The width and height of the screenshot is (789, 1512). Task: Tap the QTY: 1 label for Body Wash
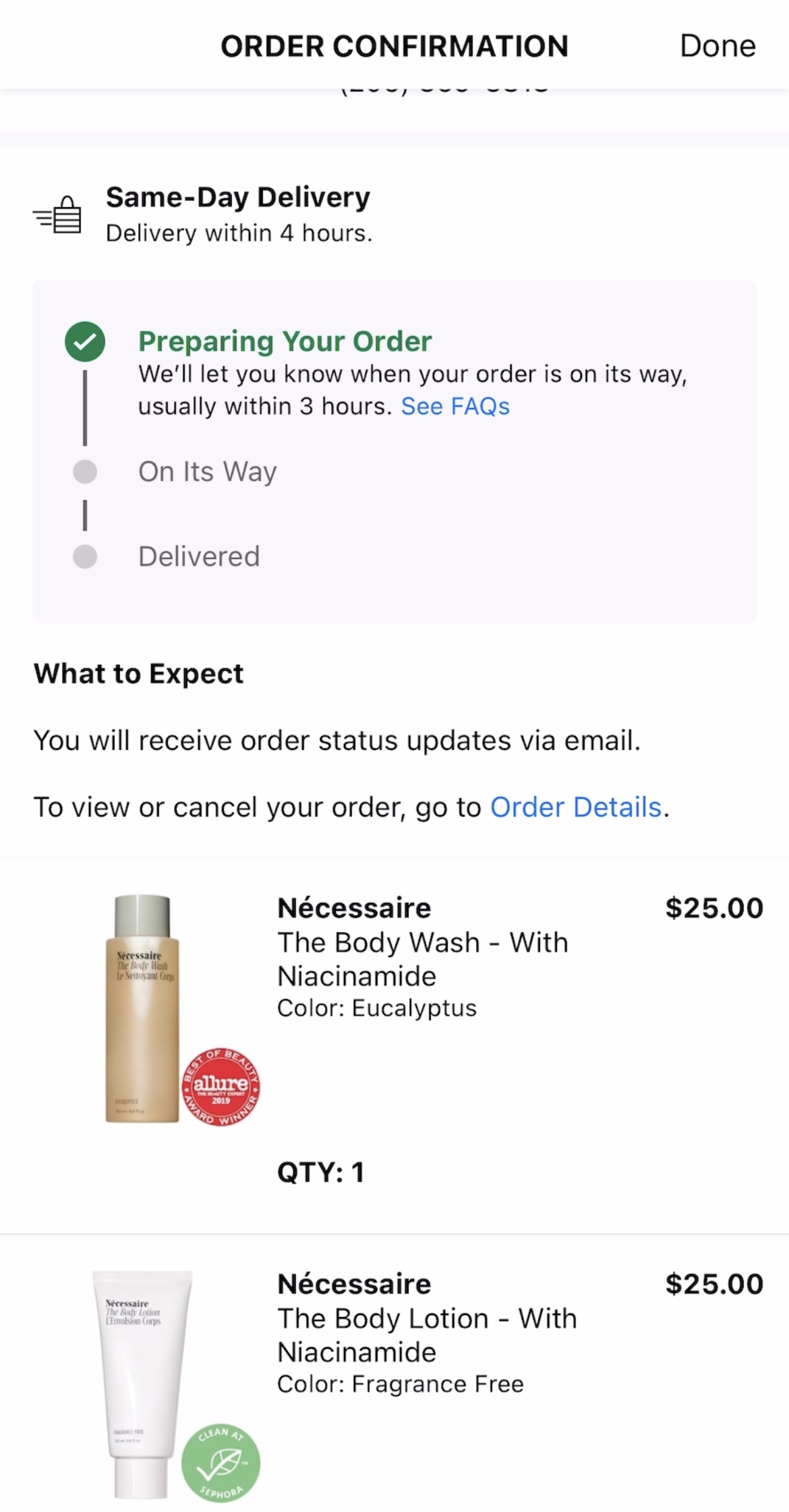[x=321, y=1172]
